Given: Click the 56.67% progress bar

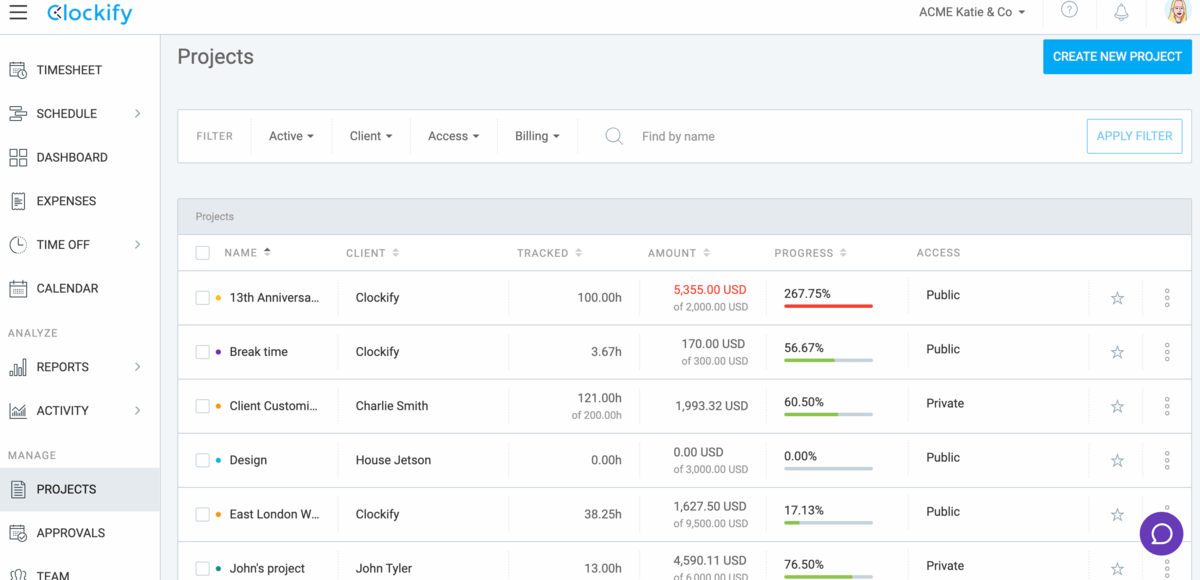Looking at the screenshot, I should point(828,360).
